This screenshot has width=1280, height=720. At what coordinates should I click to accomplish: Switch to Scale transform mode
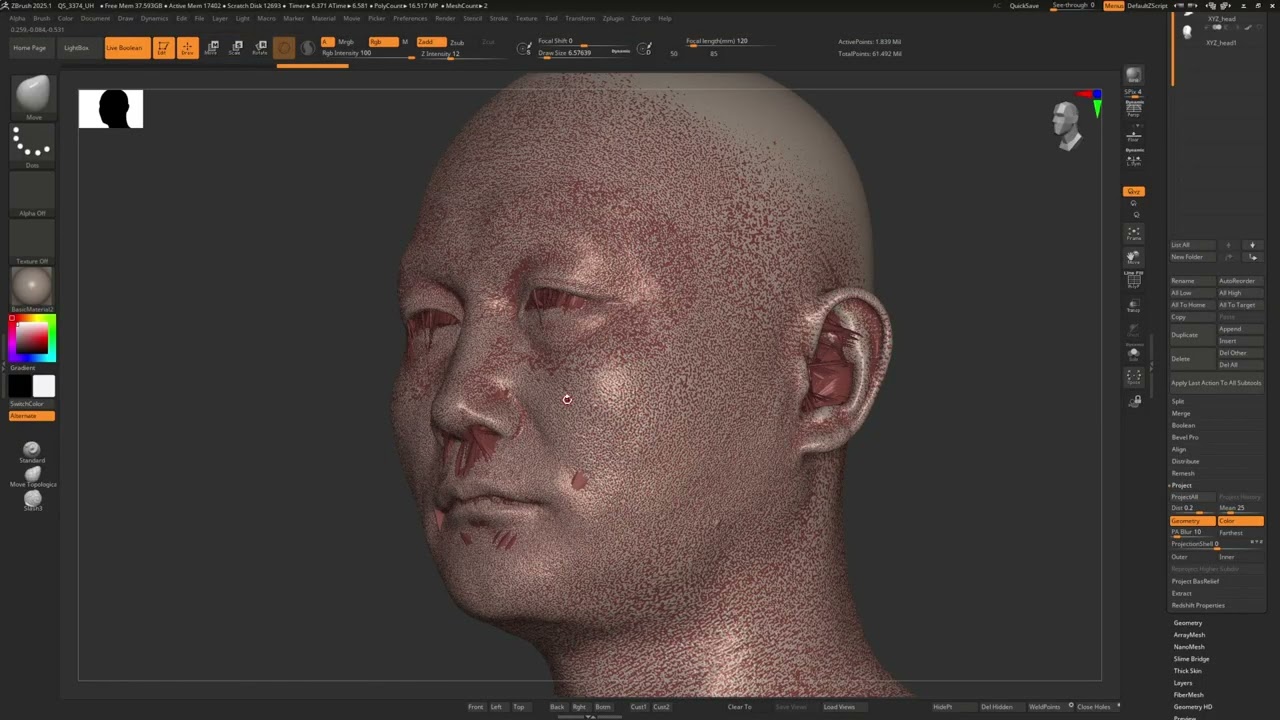[x=235, y=48]
